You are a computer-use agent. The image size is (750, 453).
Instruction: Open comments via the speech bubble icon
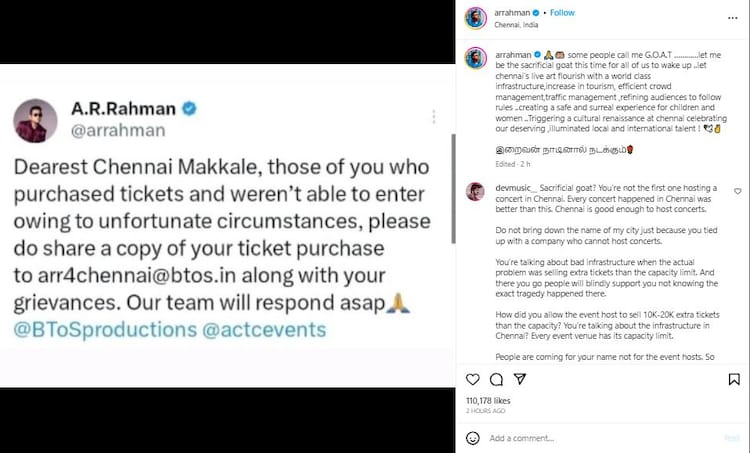pyautogui.click(x=494, y=380)
